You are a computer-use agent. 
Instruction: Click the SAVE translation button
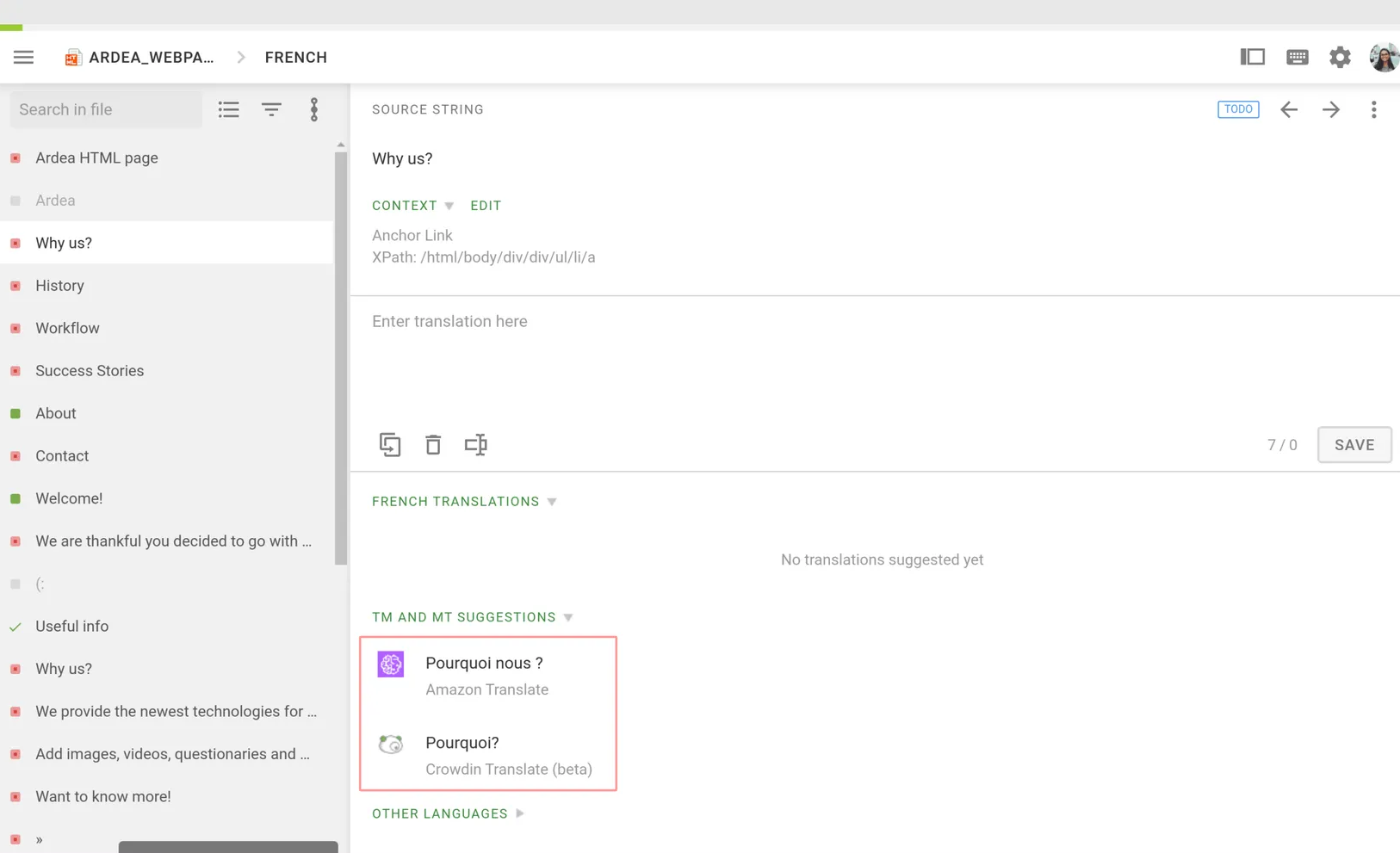click(x=1354, y=445)
